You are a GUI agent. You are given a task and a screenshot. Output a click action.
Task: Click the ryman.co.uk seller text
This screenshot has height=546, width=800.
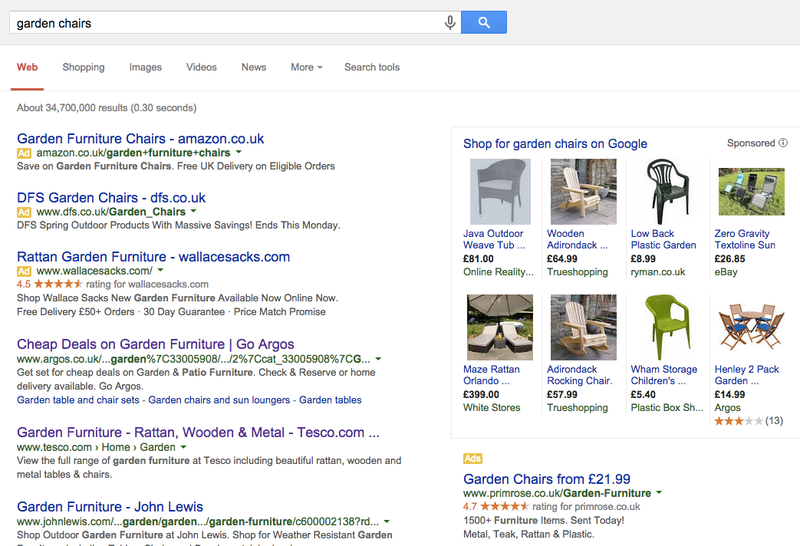pyautogui.click(x=658, y=272)
